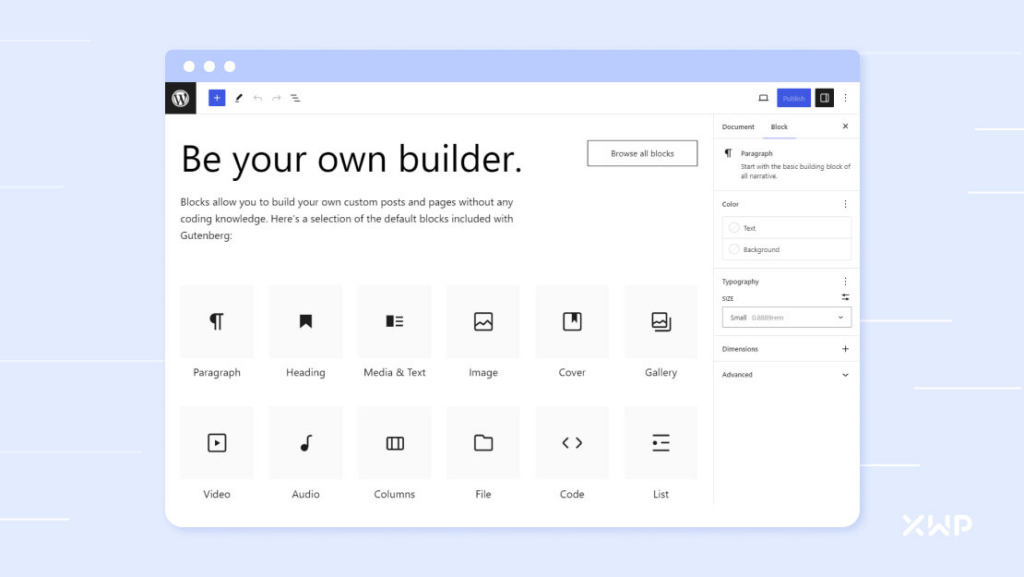
Task: Click the Preview device icon
Action: (763, 98)
